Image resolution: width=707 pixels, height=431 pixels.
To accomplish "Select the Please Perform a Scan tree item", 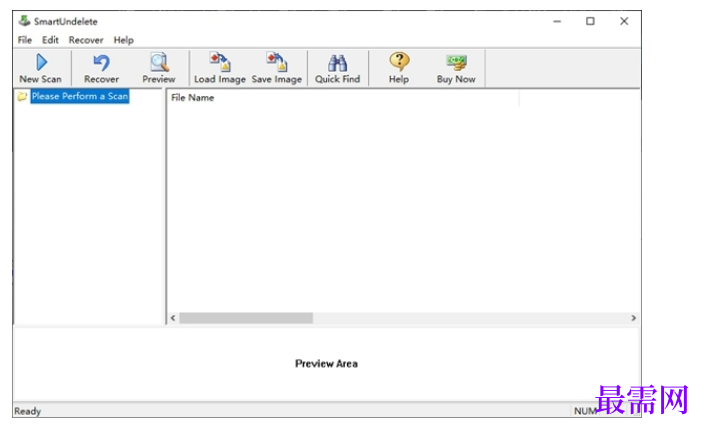I will [80, 96].
